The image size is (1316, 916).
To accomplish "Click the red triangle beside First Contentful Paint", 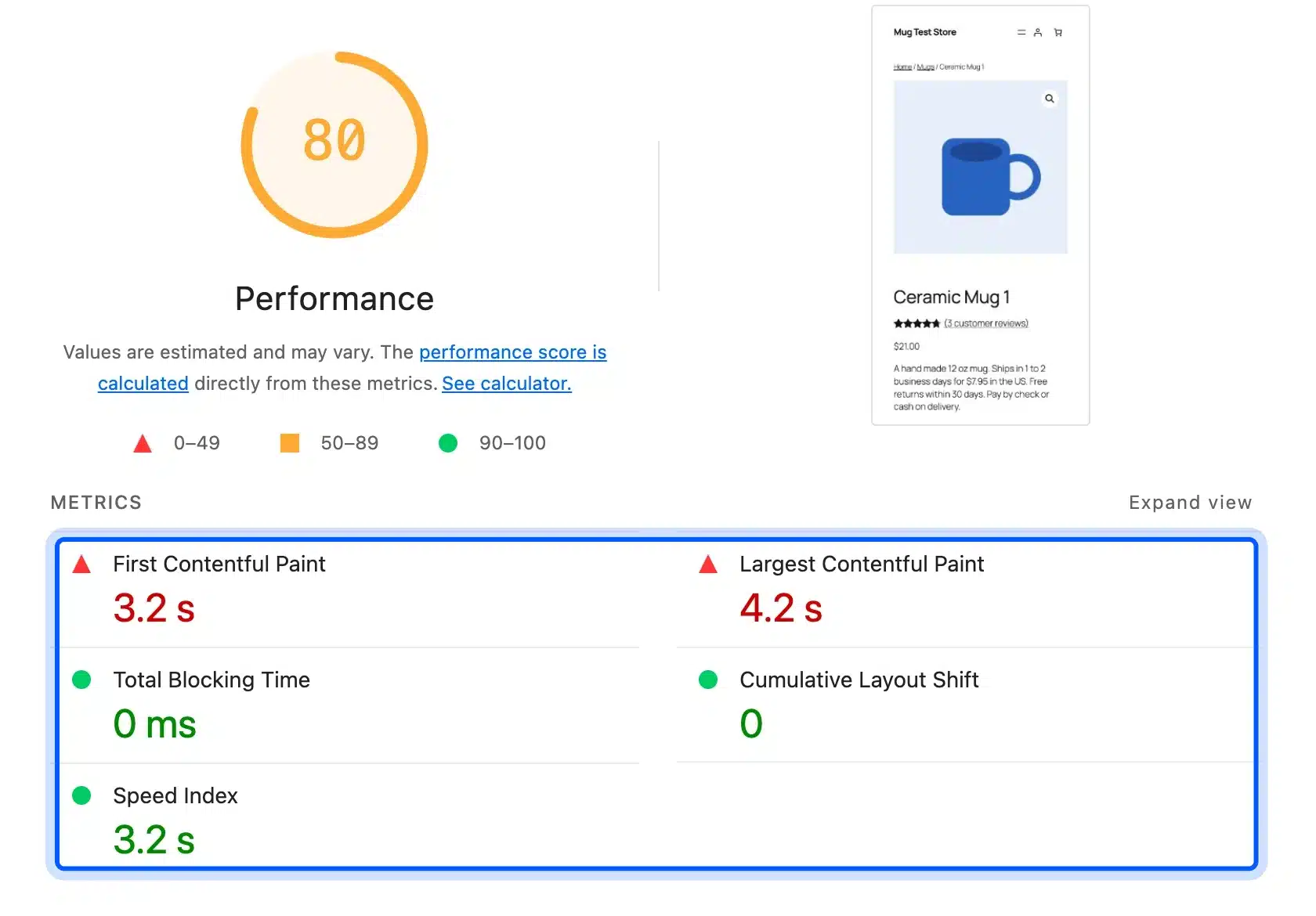I will point(81,564).
